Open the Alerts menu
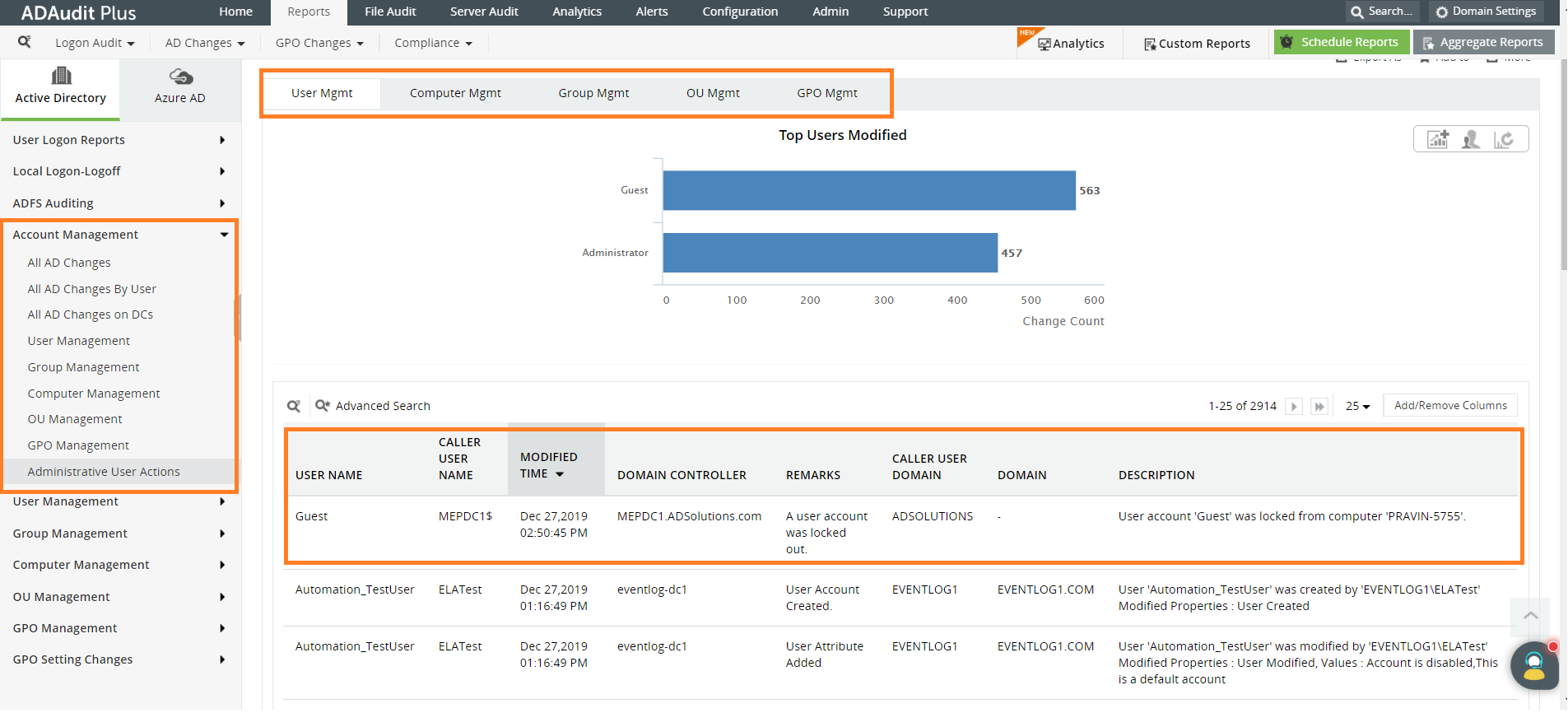 pos(652,12)
